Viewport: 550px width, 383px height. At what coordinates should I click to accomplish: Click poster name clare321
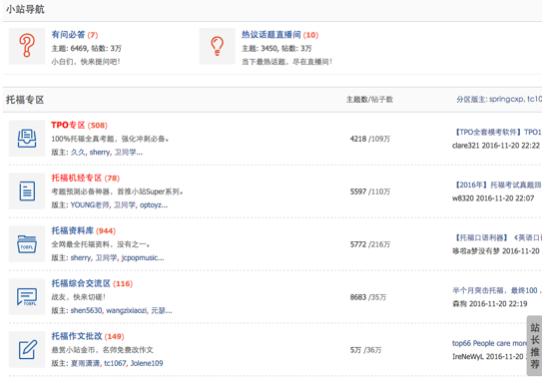coord(465,146)
